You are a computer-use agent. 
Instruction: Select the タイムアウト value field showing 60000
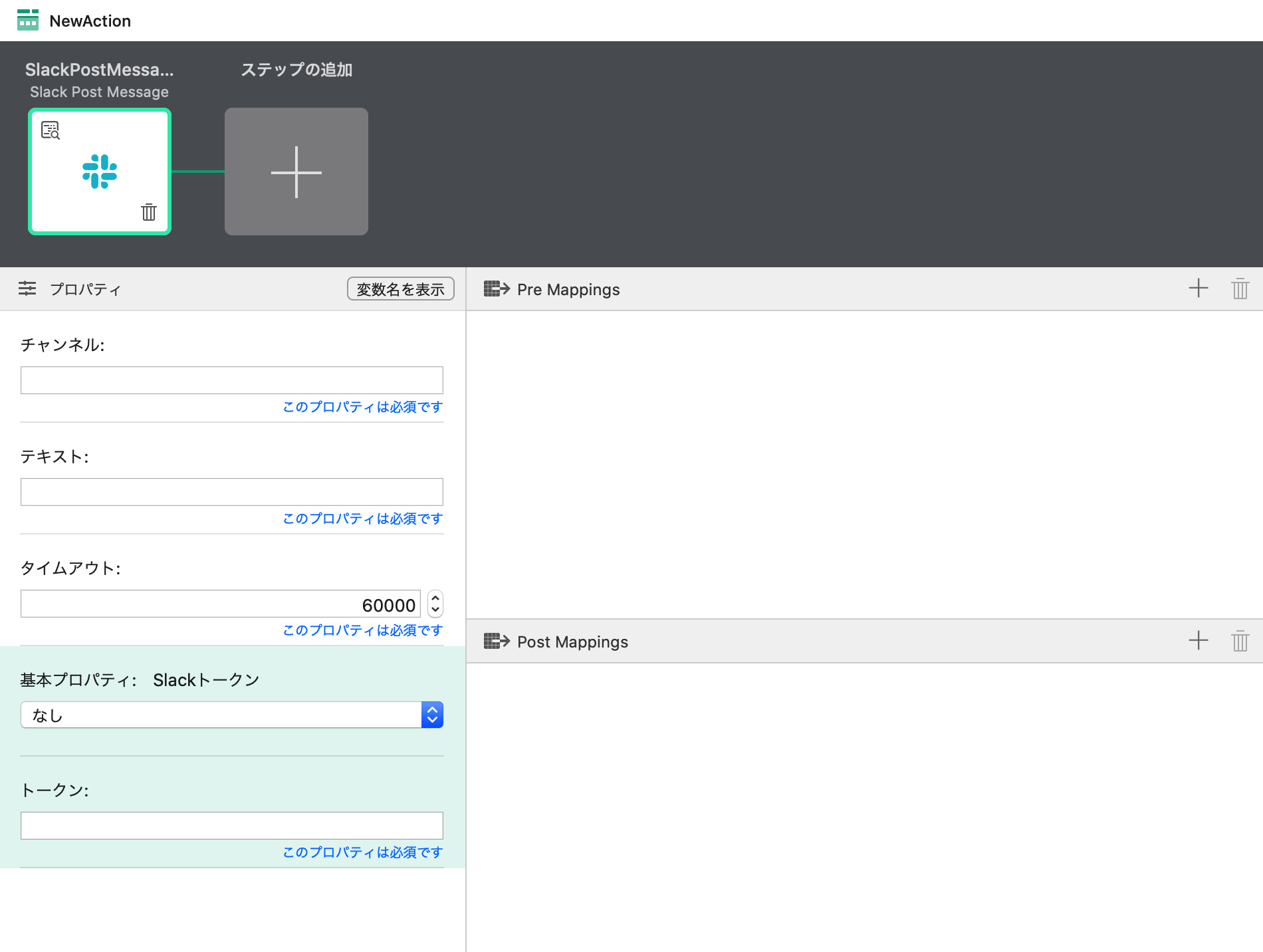click(219, 604)
